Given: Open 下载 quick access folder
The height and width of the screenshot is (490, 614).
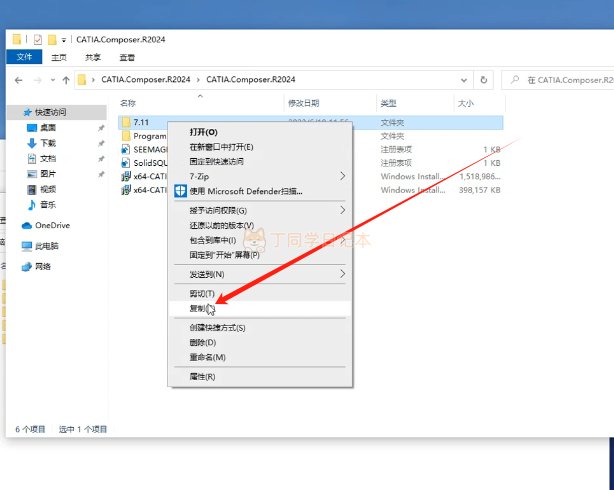Looking at the screenshot, I should click(47, 143).
